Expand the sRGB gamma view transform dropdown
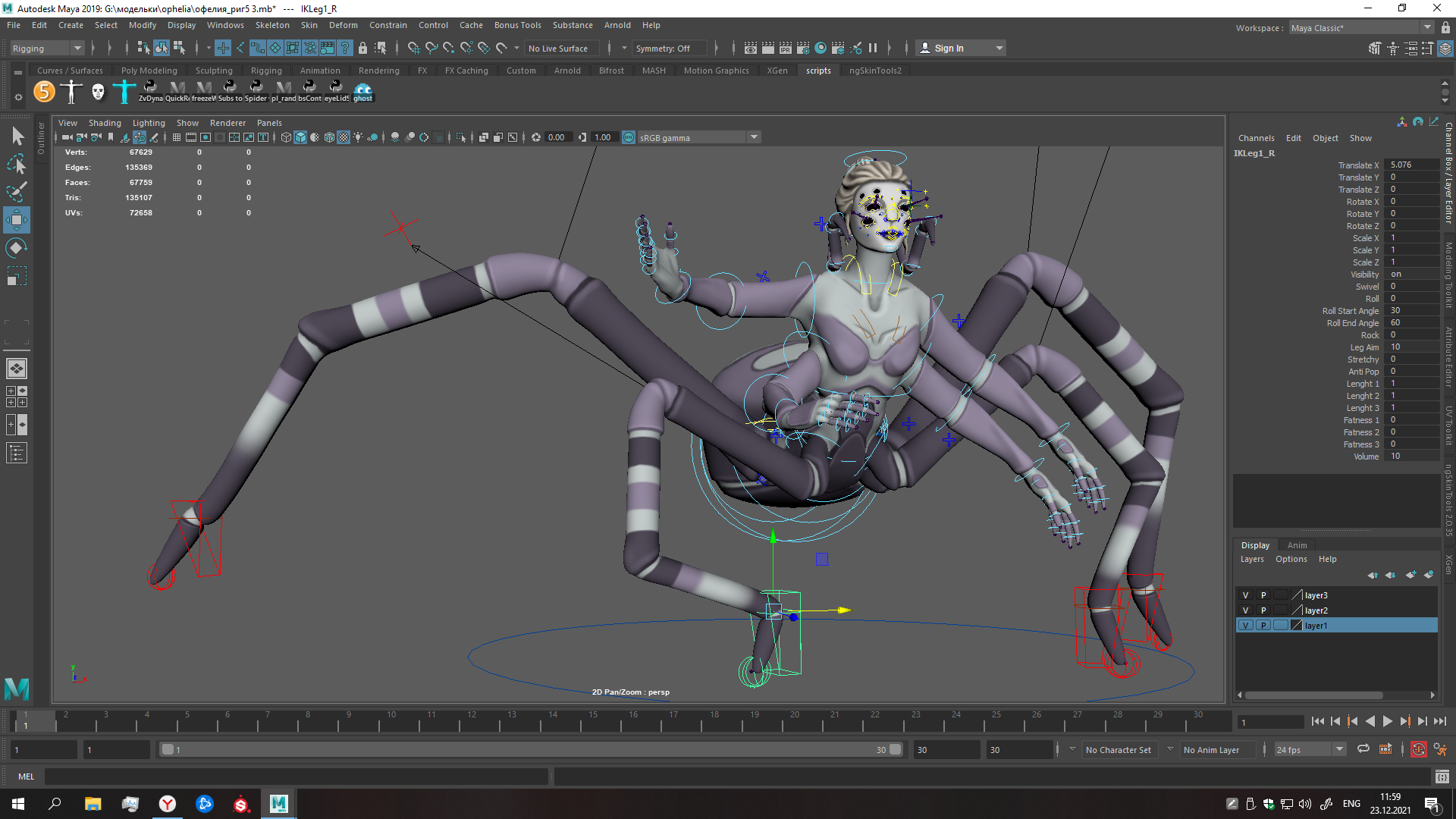This screenshot has height=819, width=1456. [x=754, y=137]
